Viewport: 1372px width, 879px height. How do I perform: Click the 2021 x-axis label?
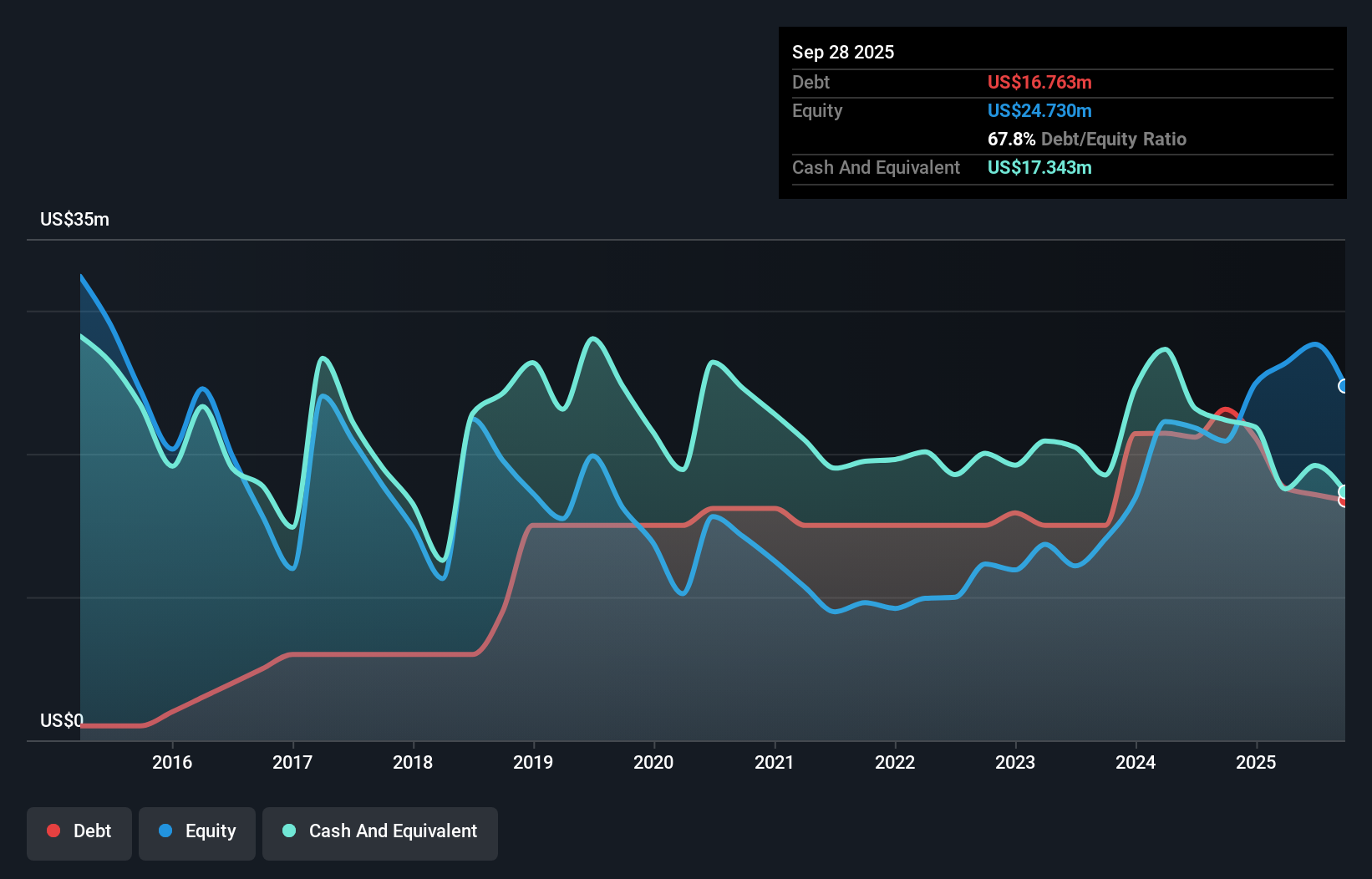coord(775,762)
